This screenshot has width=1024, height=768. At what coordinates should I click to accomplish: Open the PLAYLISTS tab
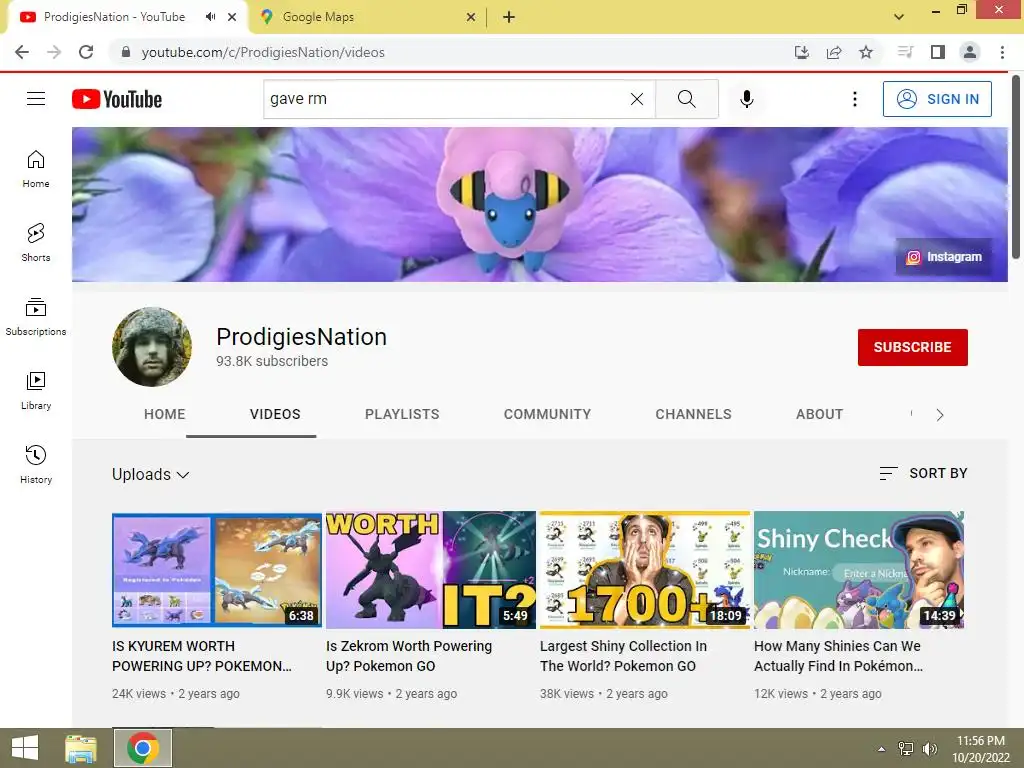tap(402, 414)
